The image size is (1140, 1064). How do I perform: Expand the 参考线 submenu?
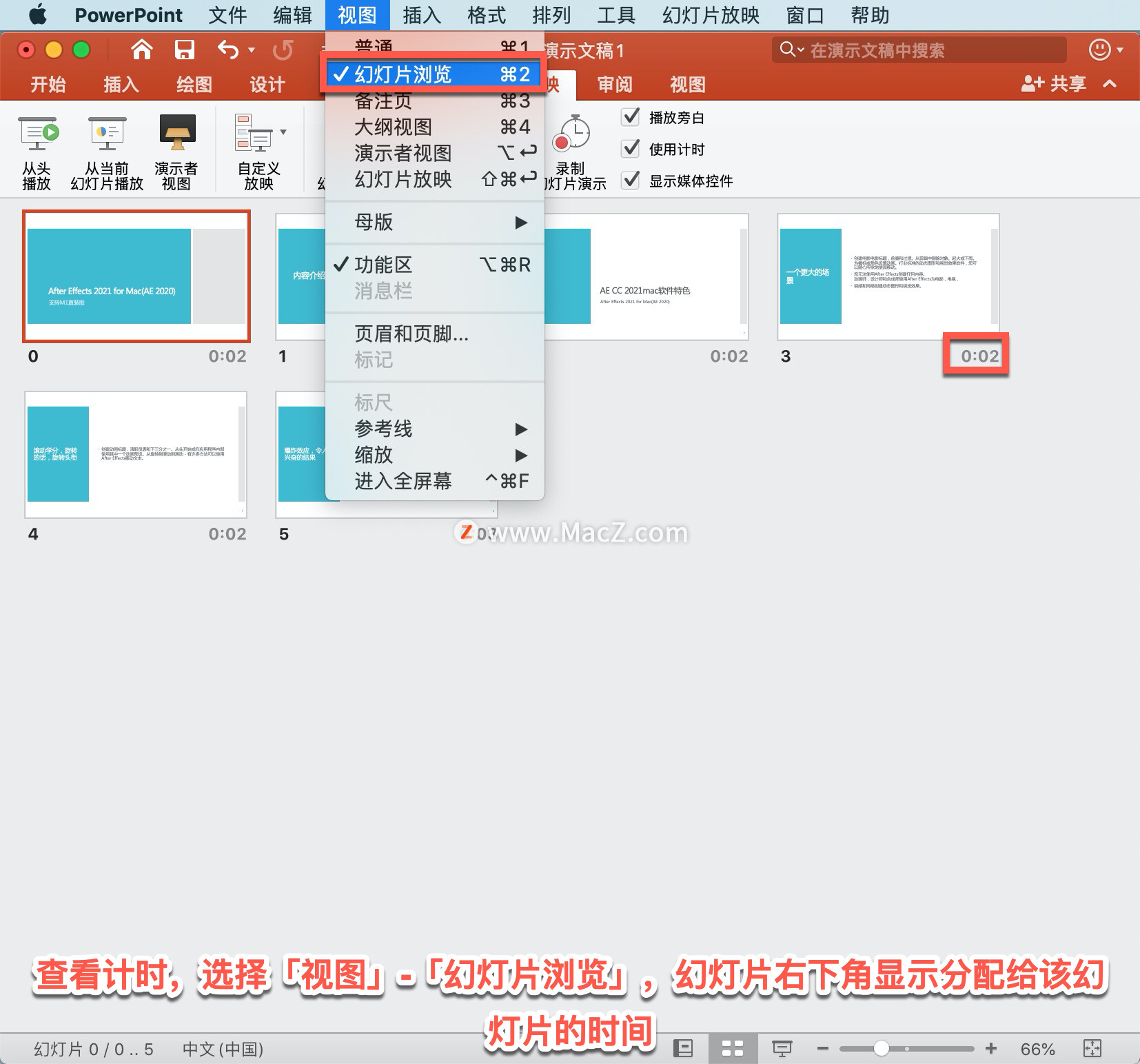point(434,429)
